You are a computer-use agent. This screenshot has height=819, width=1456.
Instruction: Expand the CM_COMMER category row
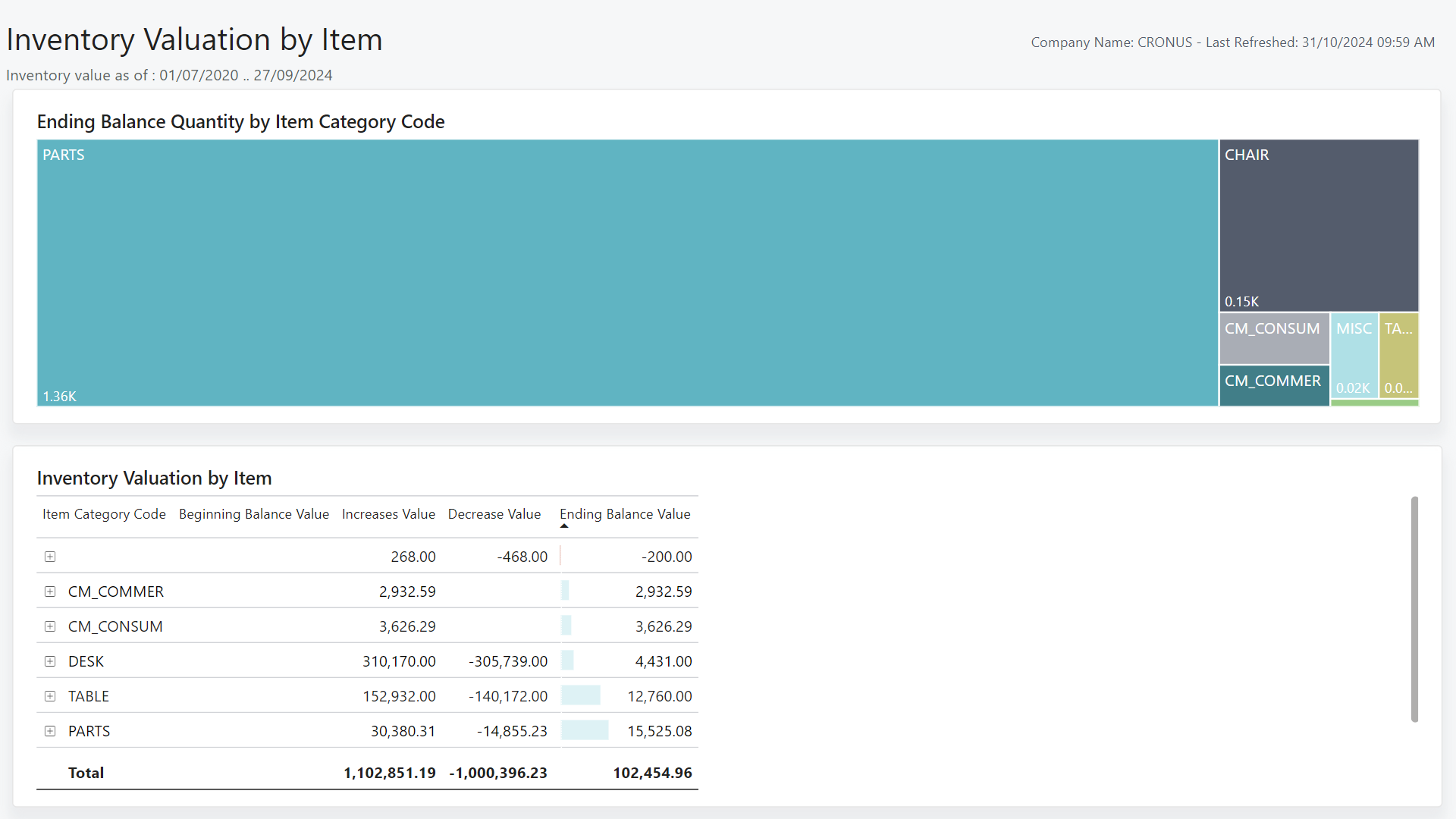pos(50,591)
